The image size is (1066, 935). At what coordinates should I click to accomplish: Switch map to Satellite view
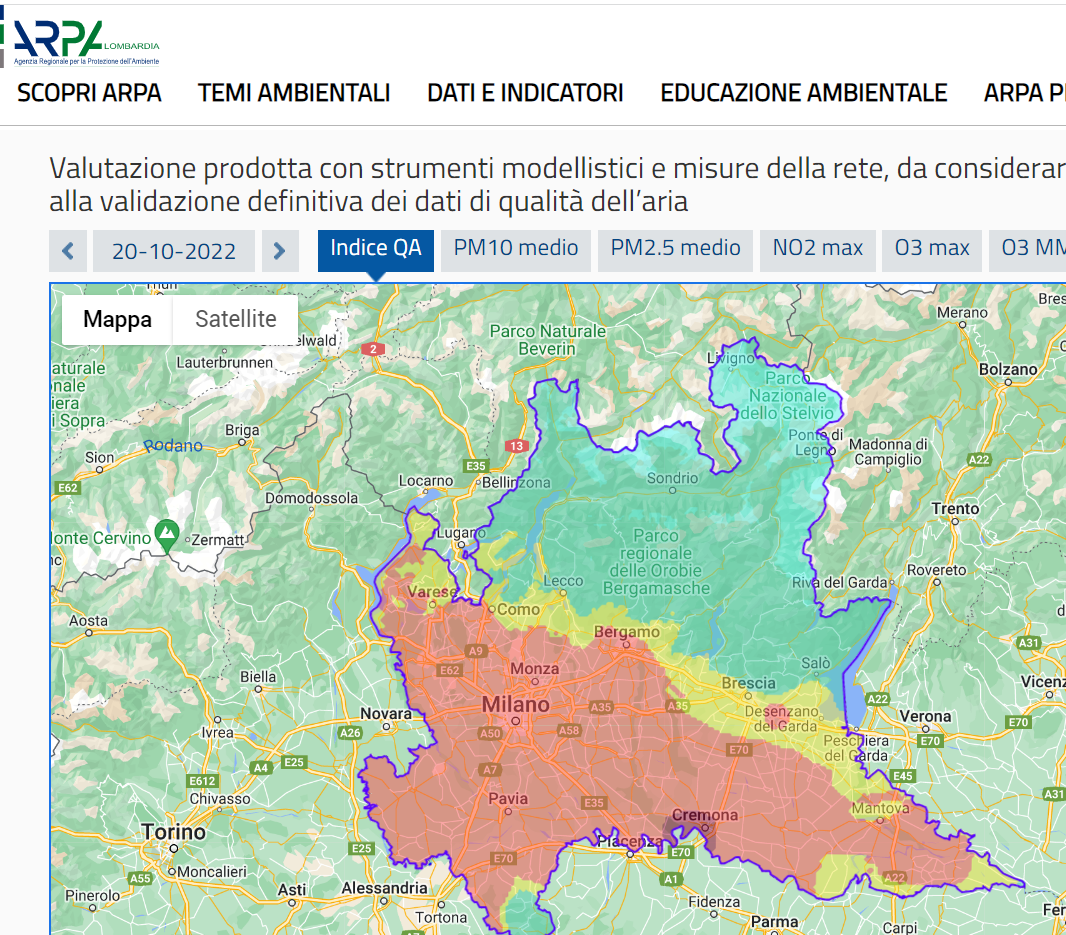coord(236,319)
